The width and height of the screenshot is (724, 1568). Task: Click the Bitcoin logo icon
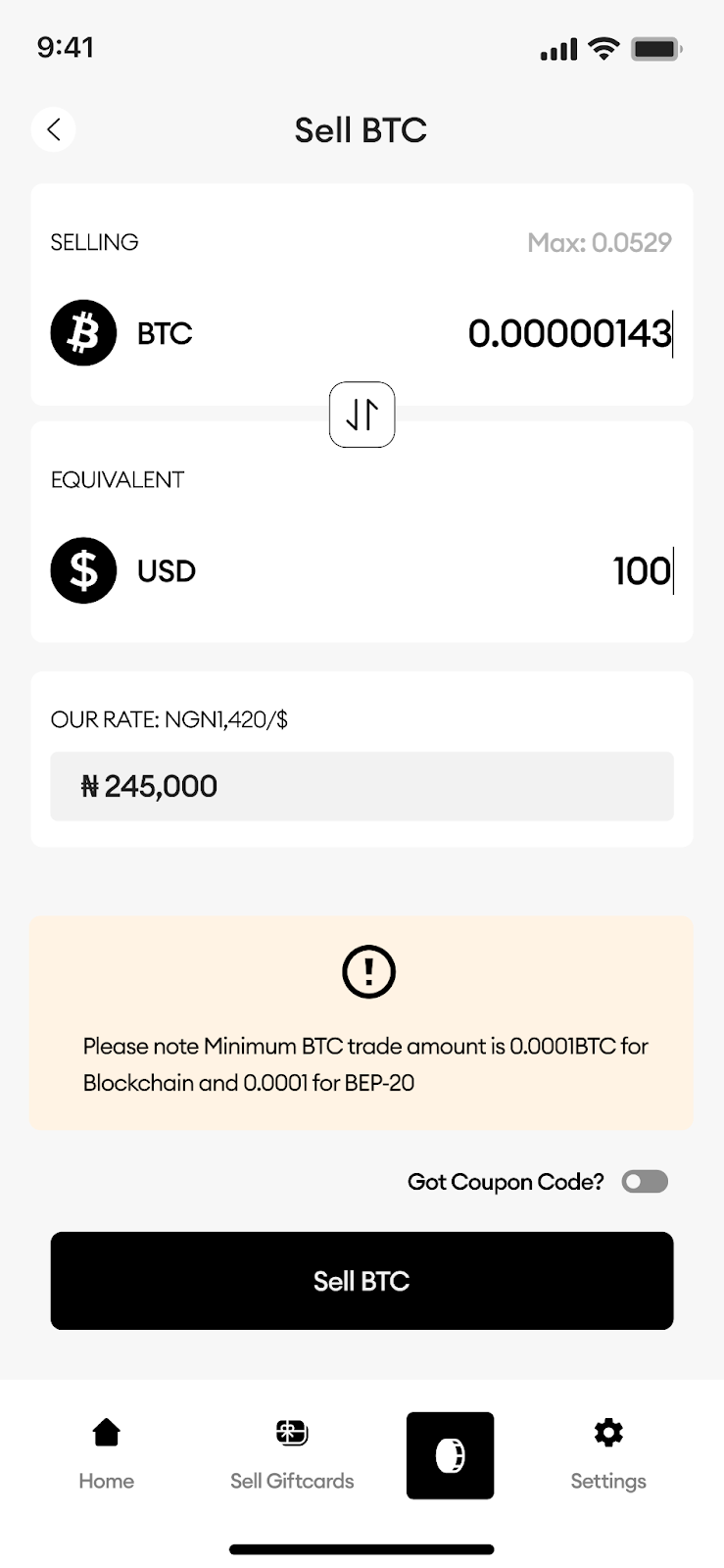point(83,333)
